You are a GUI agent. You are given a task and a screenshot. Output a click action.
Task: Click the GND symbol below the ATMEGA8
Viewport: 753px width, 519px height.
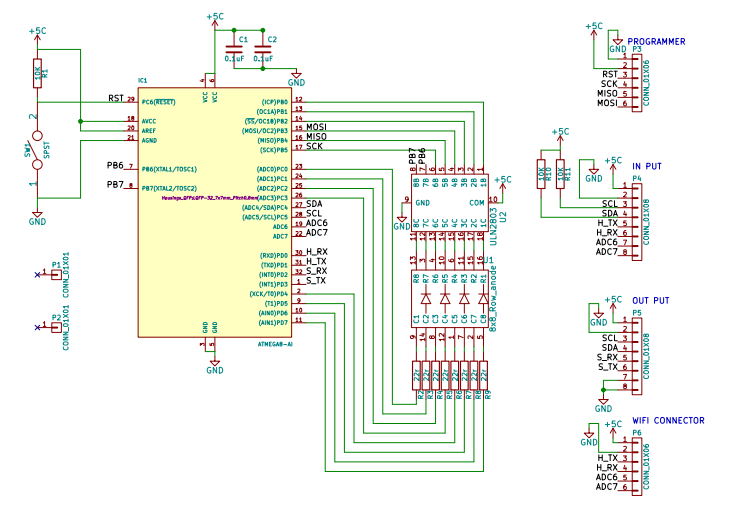tap(215, 367)
